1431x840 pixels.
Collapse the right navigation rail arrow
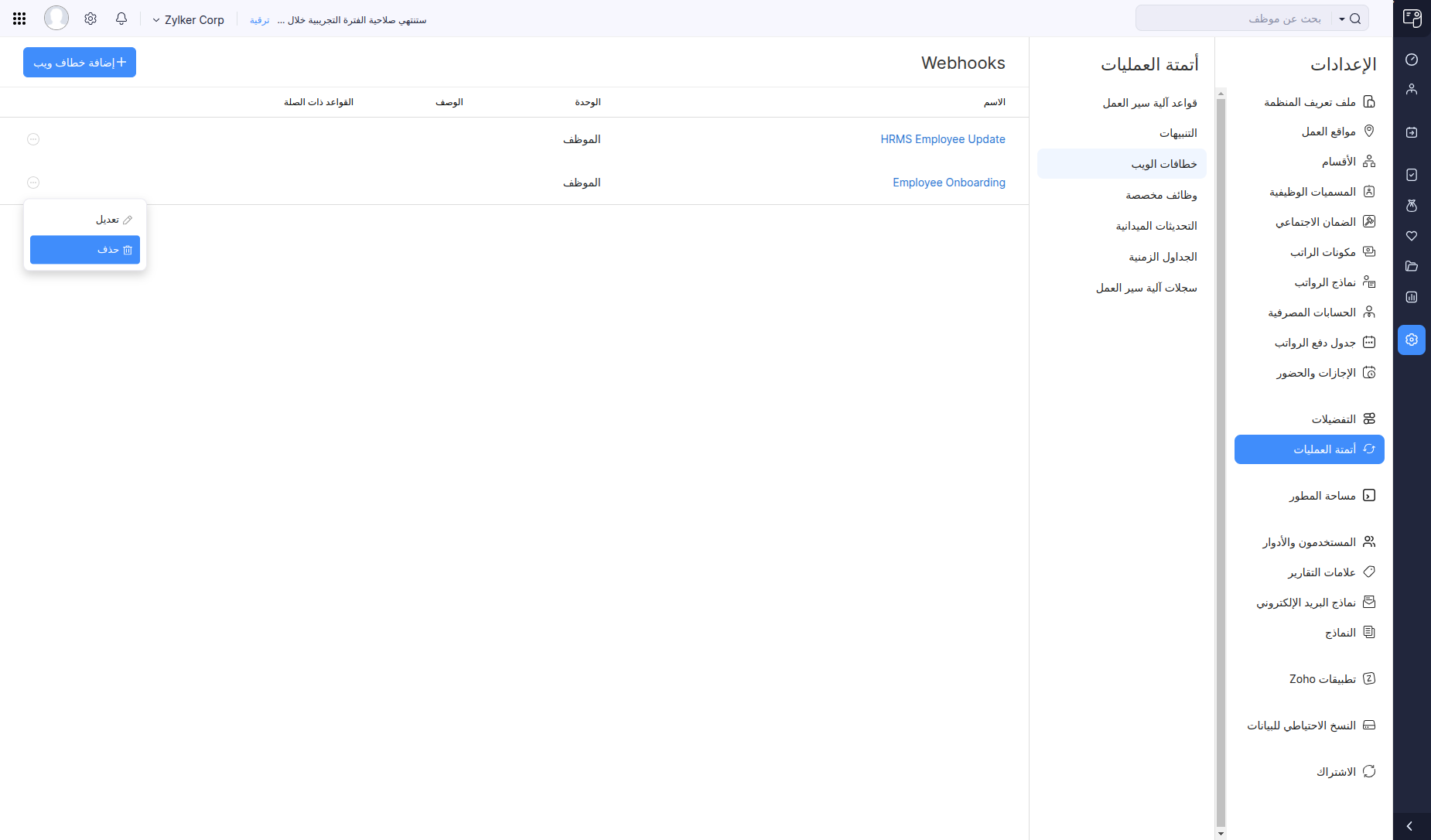coord(1410,826)
